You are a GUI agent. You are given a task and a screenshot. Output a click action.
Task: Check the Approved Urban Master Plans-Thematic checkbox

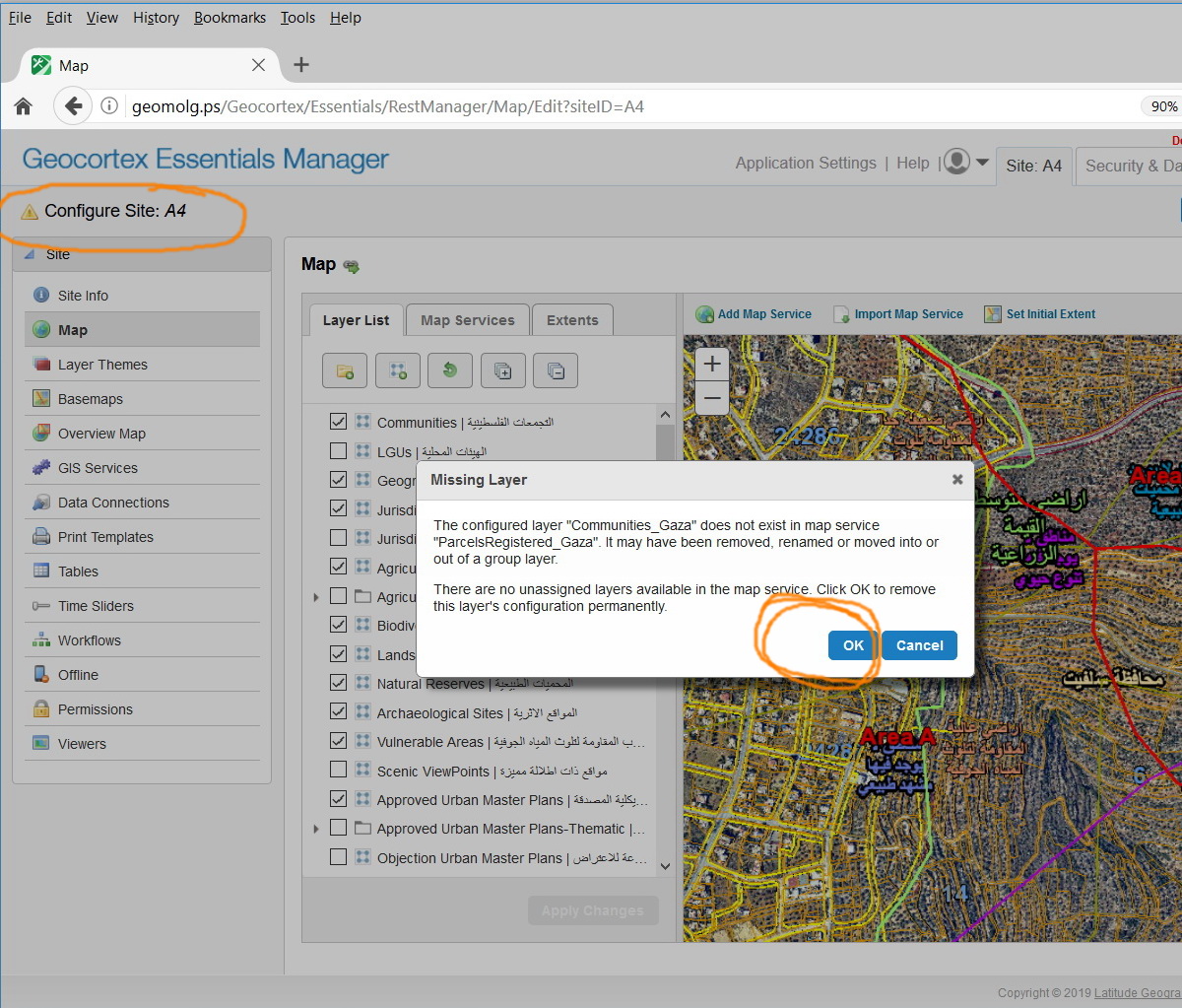click(338, 828)
